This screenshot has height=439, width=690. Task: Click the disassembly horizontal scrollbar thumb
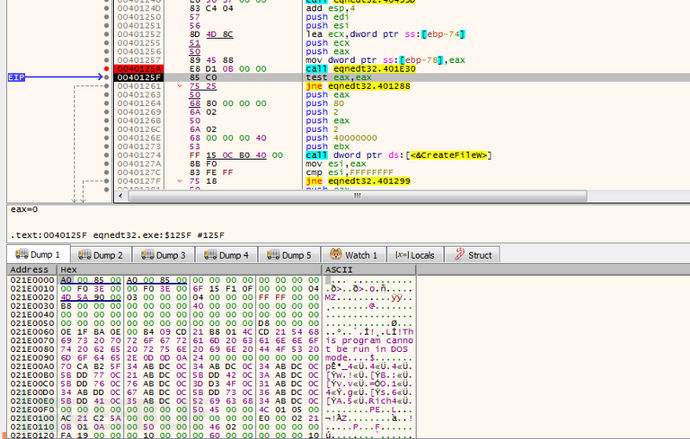357,195
